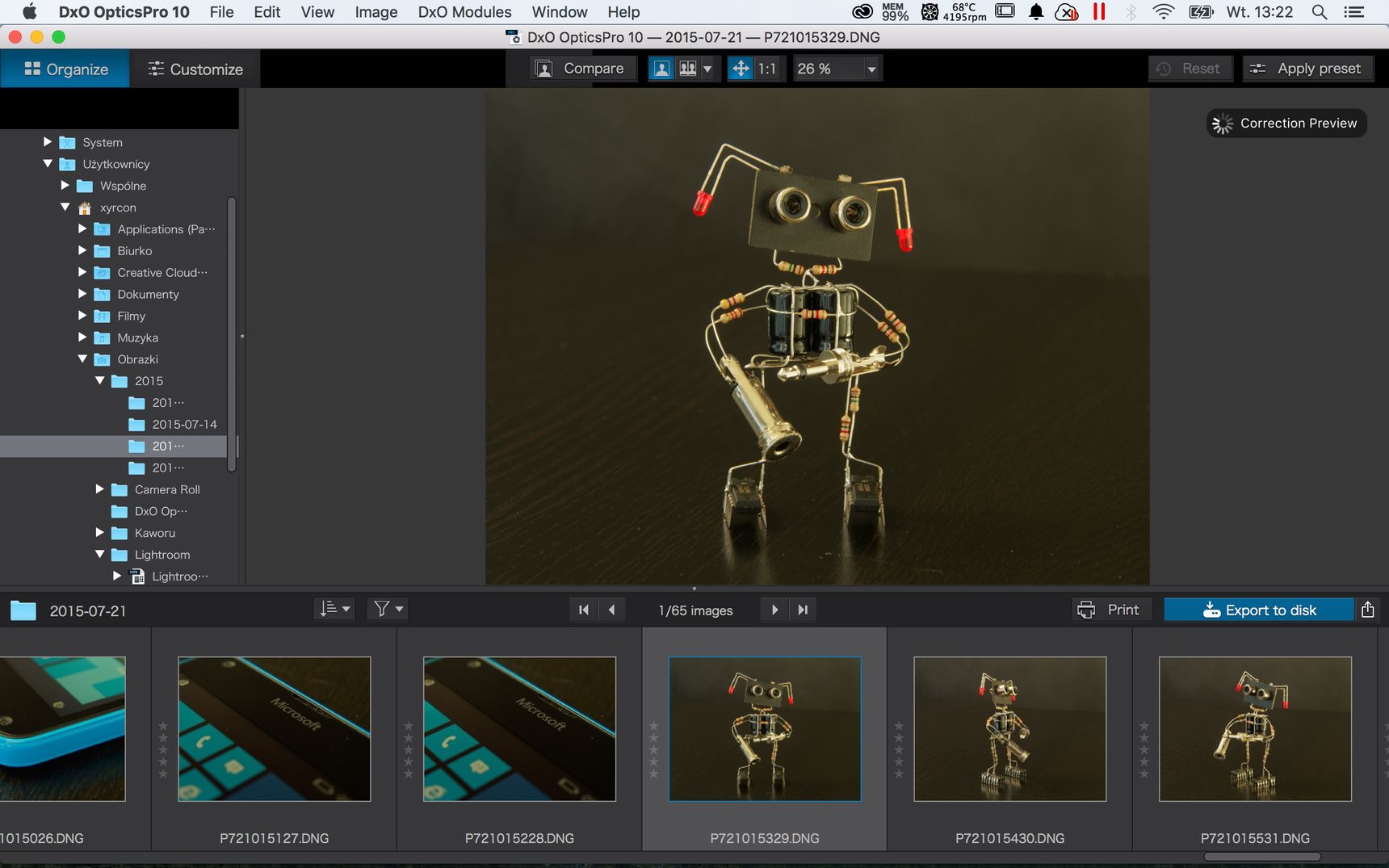Image resolution: width=1389 pixels, height=868 pixels.
Task: Select single image view mode icon
Action: coord(662,69)
